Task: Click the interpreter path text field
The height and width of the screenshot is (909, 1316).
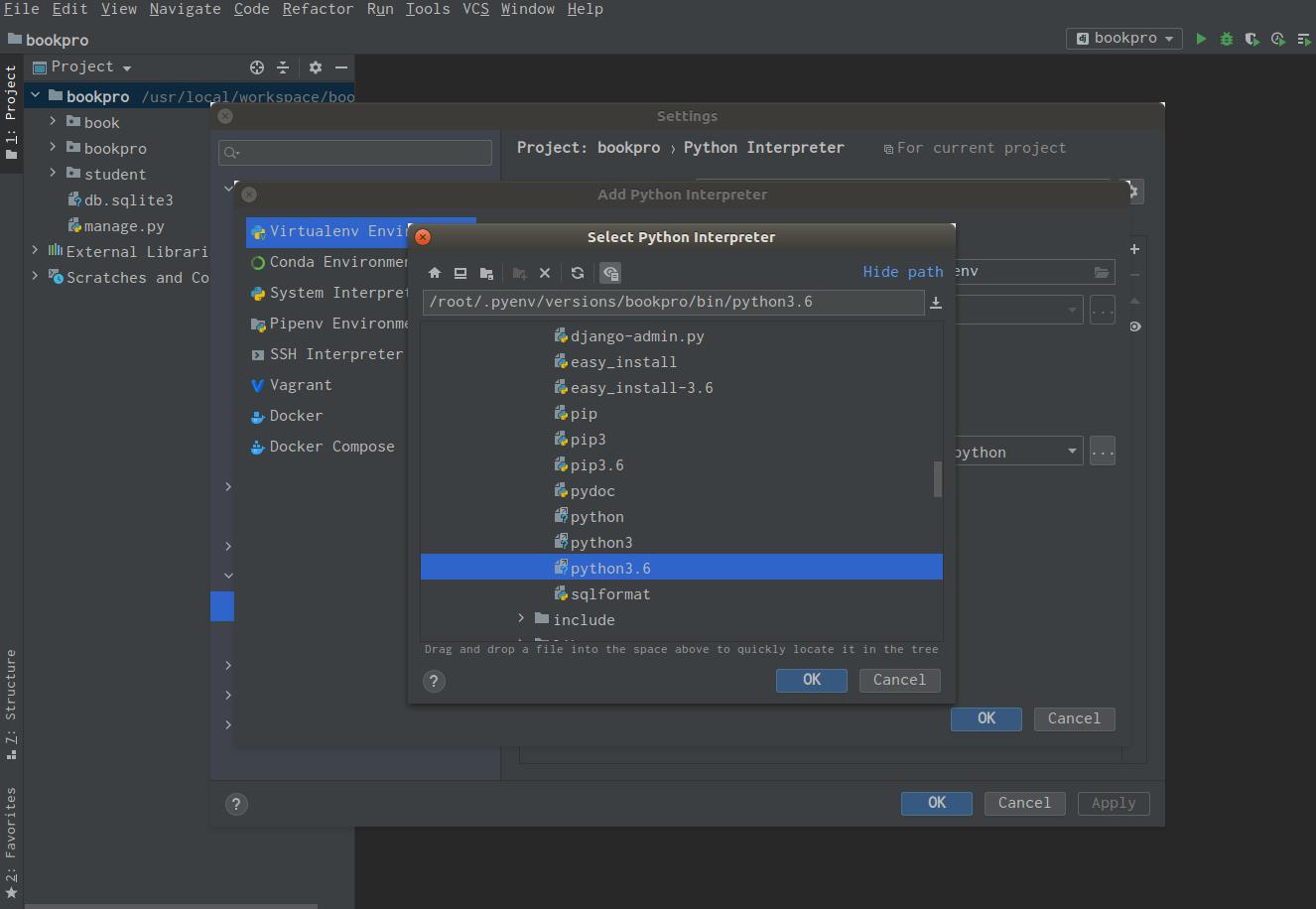Action: [x=673, y=302]
